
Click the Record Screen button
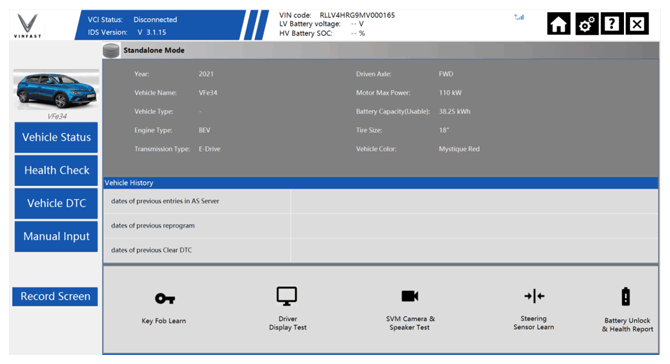(x=55, y=296)
